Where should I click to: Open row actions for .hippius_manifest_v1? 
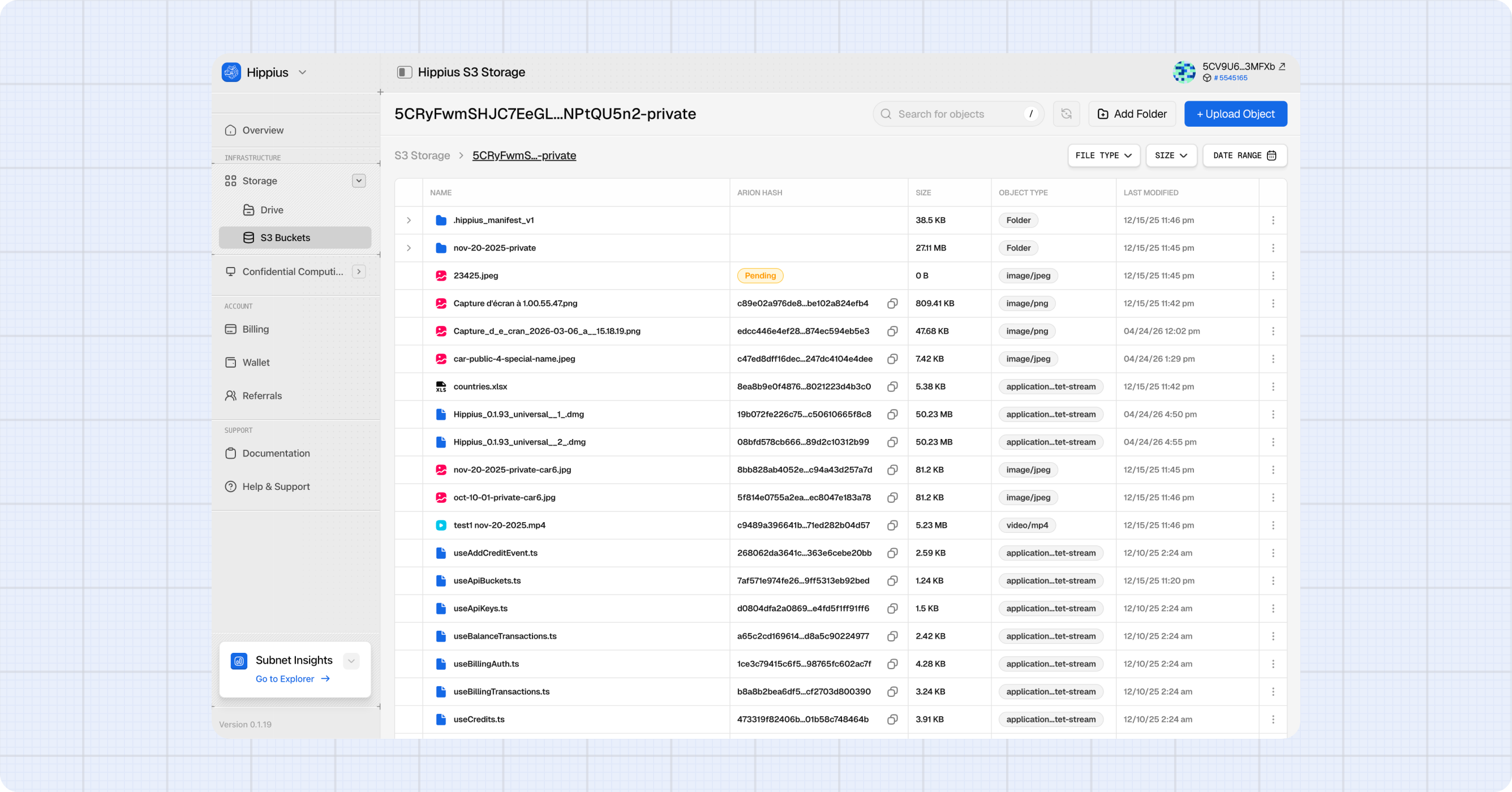coord(1273,220)
